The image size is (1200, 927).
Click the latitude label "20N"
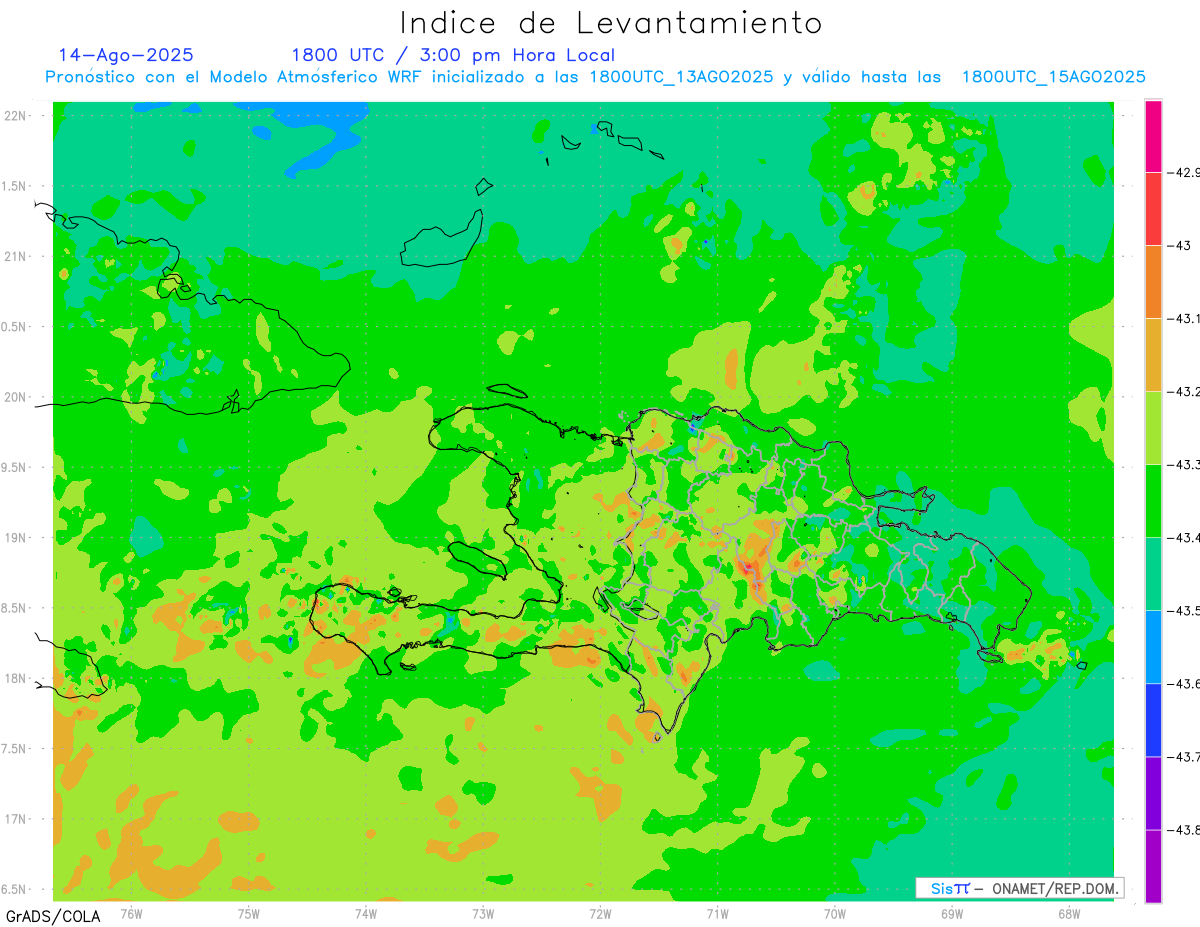click(x=15, y=397)
